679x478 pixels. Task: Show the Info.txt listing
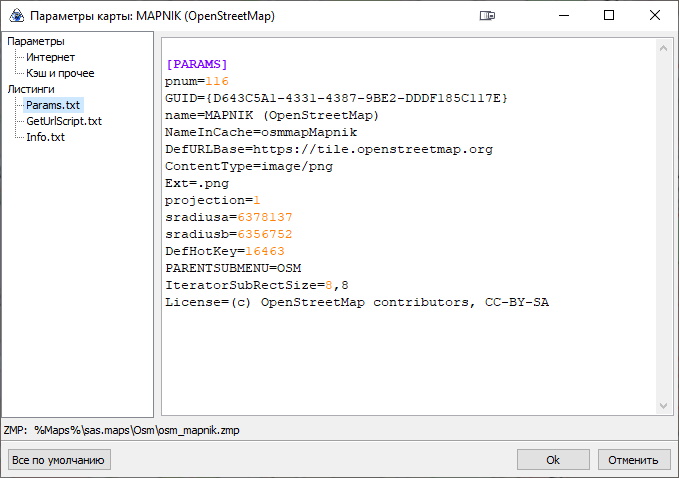45,137
